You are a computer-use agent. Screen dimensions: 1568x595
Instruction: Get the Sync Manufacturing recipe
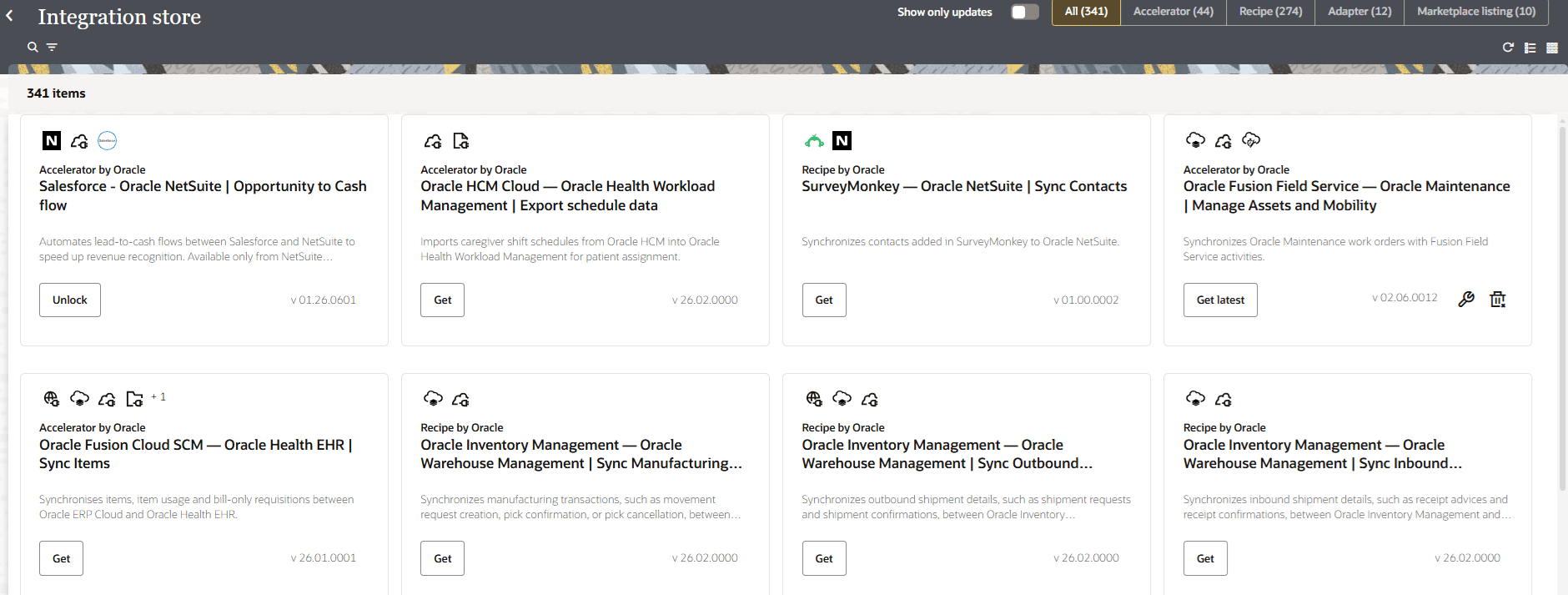click(x=443, y=558)
